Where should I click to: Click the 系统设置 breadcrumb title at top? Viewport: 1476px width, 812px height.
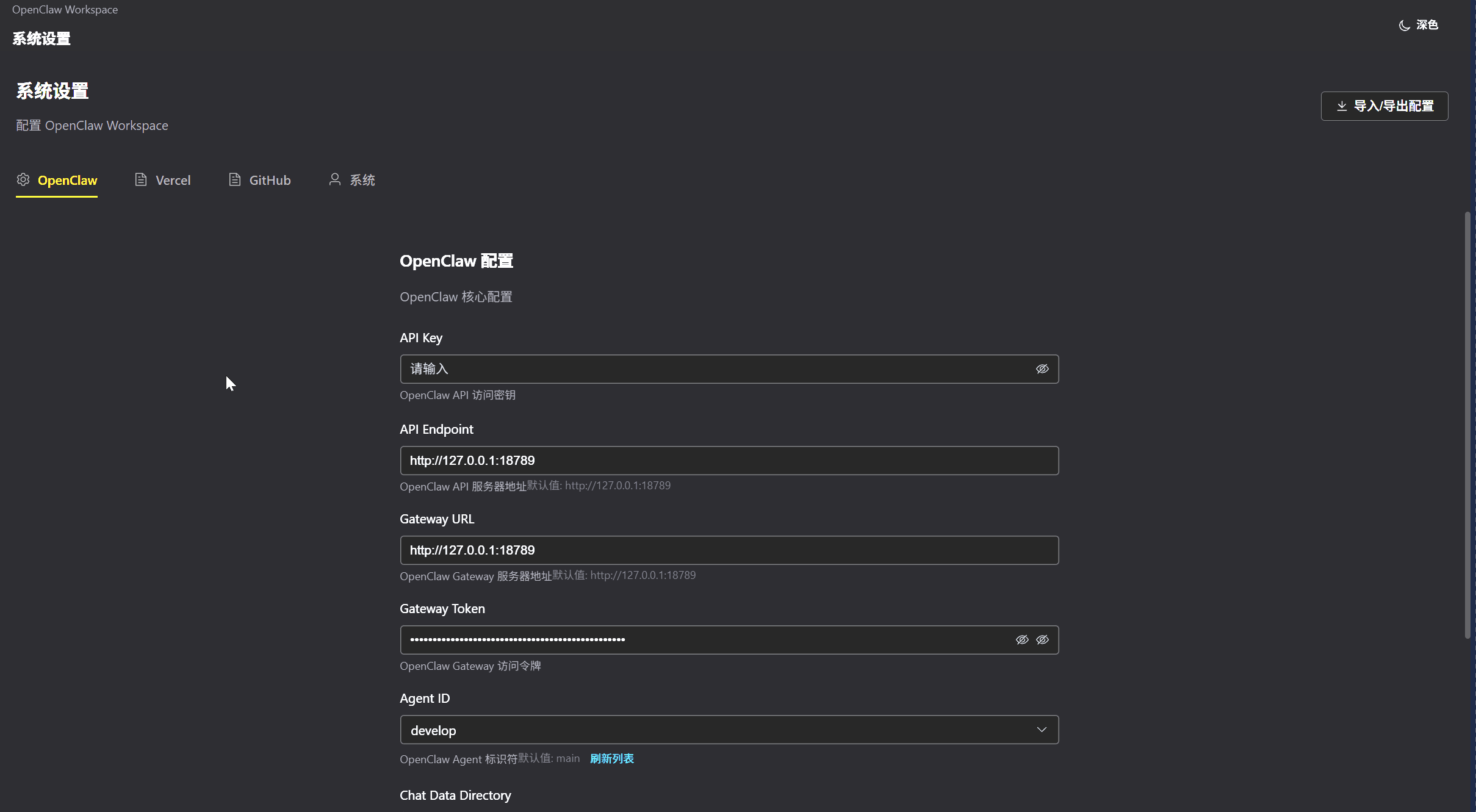(41, 38)
